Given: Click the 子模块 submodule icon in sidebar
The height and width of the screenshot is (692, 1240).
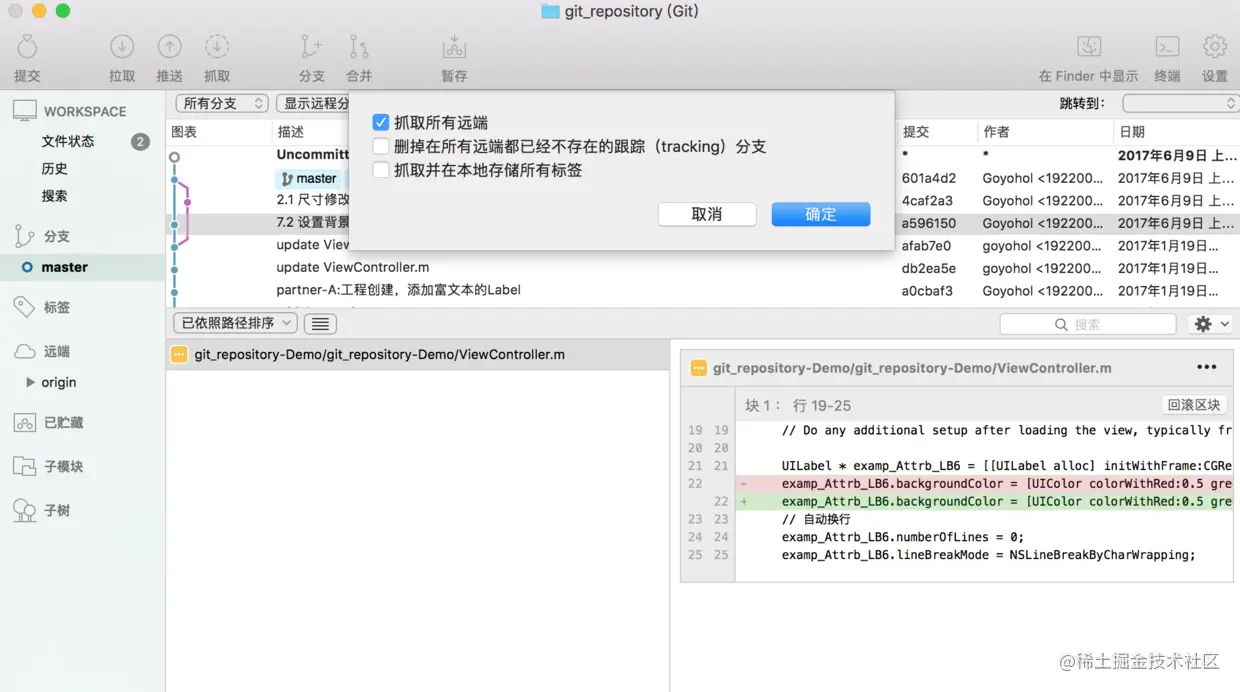Looking at the screenshot, I should [25, 466].
